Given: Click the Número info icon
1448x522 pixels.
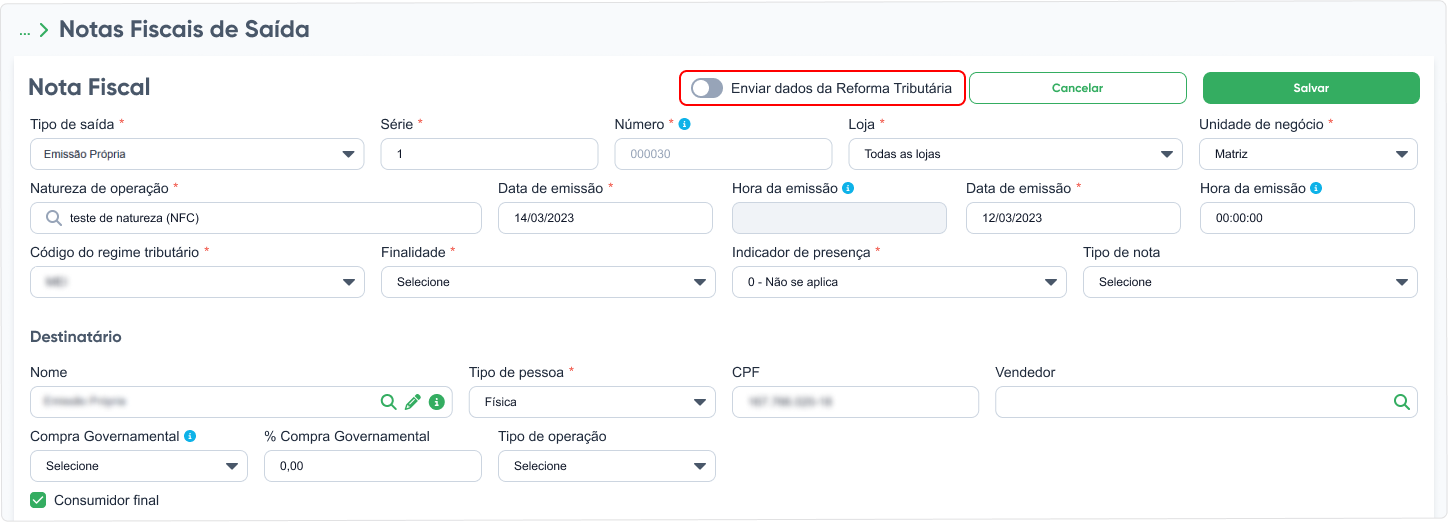Looking at the screenshot, I should [685, 124].
